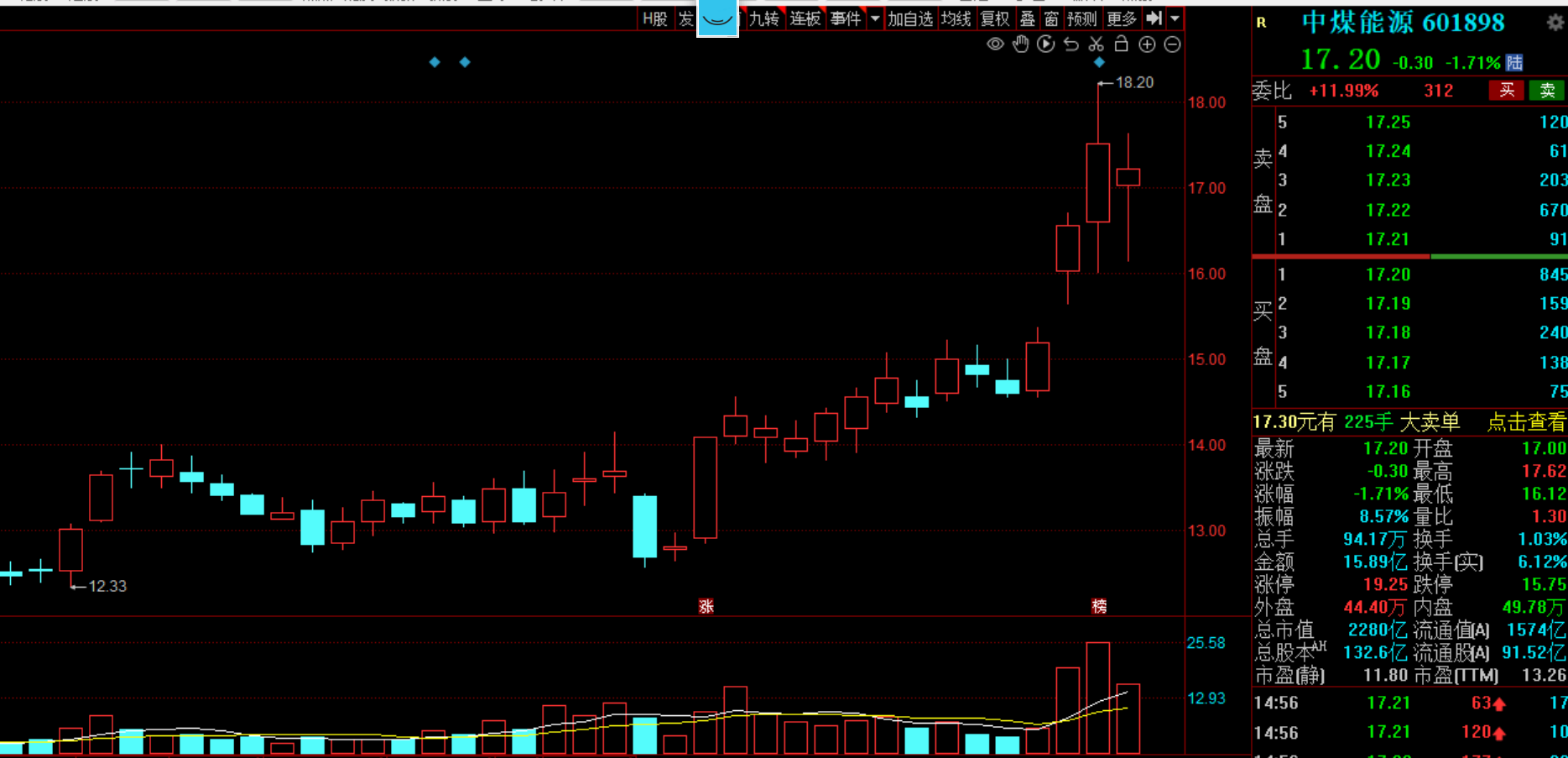
Task: Open the settings gear in quote panel
Action: [1555, 23]
